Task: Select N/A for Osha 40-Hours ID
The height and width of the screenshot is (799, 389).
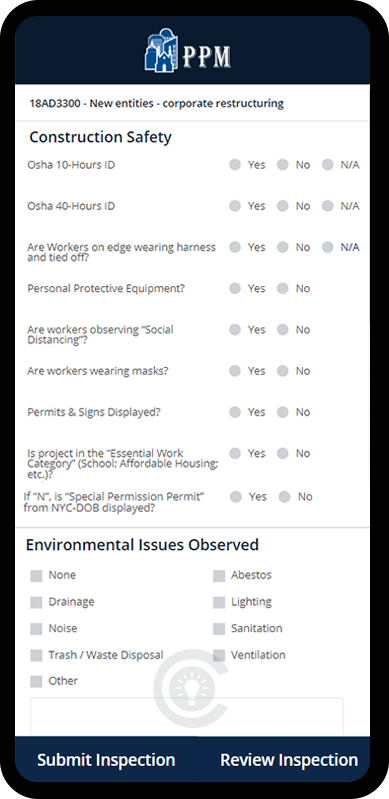Action: 328,206
